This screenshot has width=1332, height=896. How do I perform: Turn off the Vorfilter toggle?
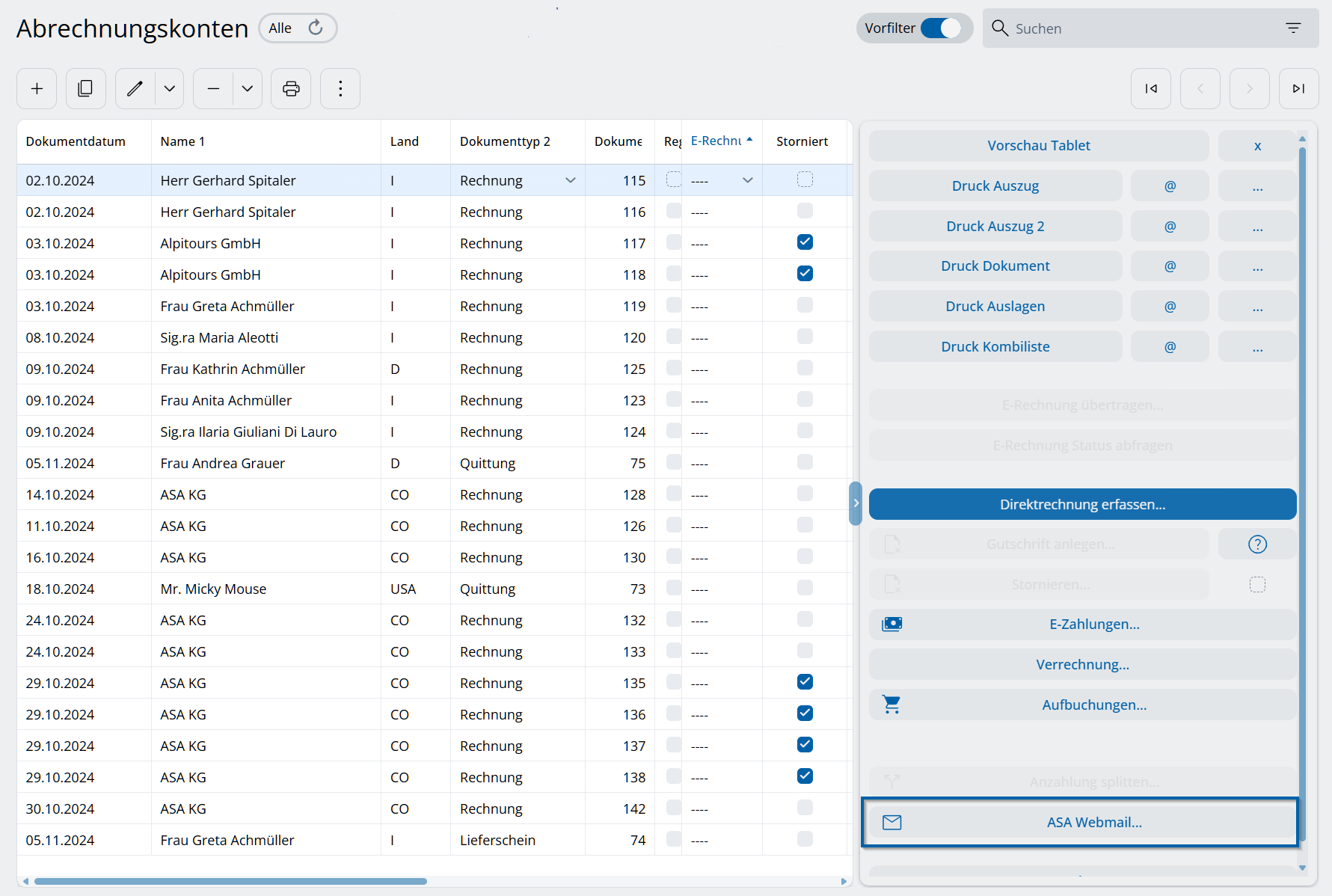(x=941, y=28)
